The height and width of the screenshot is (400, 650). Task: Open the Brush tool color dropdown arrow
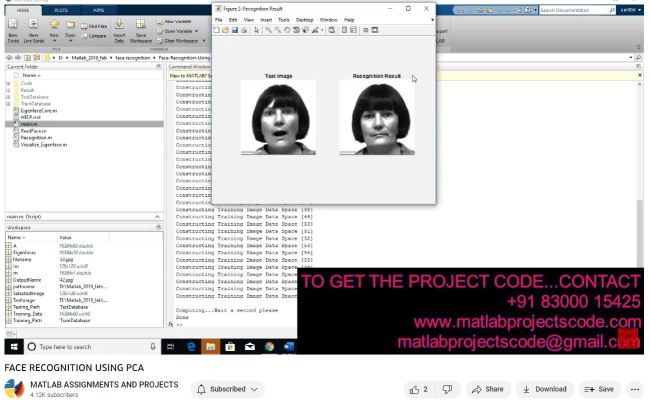click(322, 30)
